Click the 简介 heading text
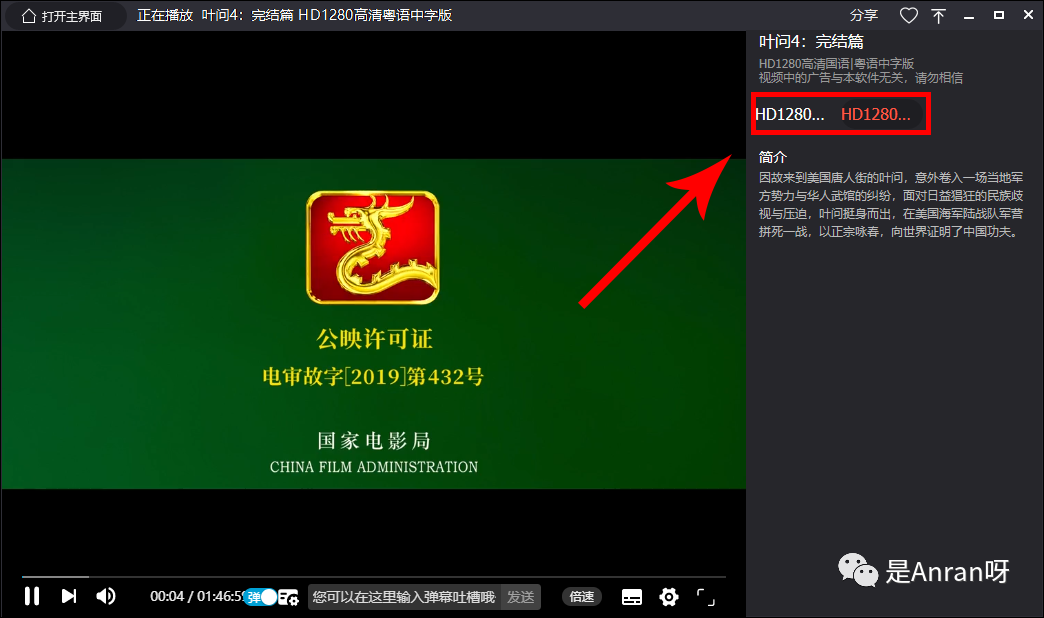 click(773, 157)
